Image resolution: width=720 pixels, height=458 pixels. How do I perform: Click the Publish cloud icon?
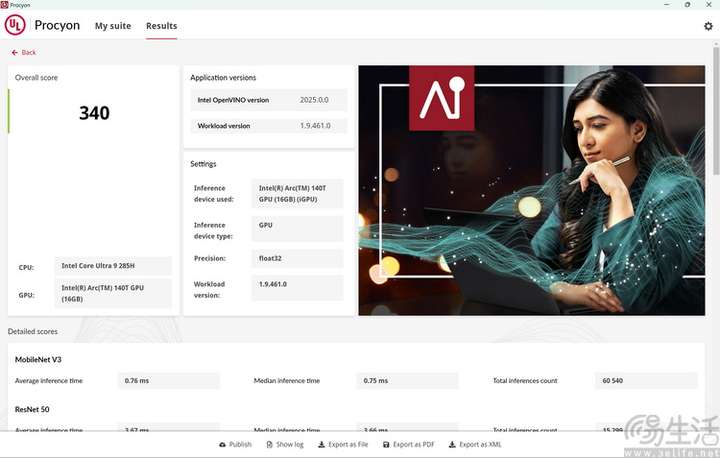click(222, 445)
